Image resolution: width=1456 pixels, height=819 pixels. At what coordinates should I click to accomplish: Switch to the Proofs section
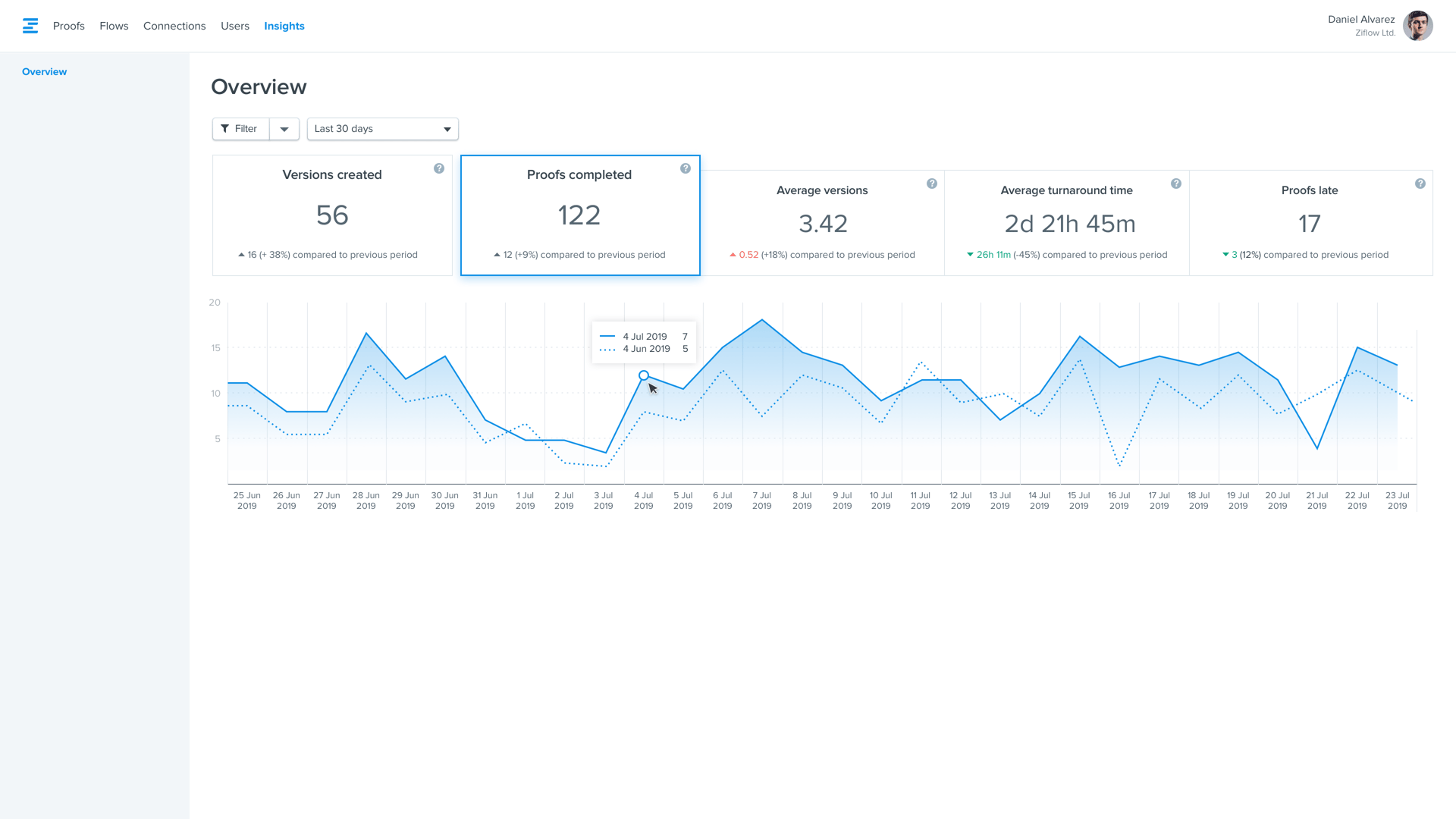click(69, 25)
